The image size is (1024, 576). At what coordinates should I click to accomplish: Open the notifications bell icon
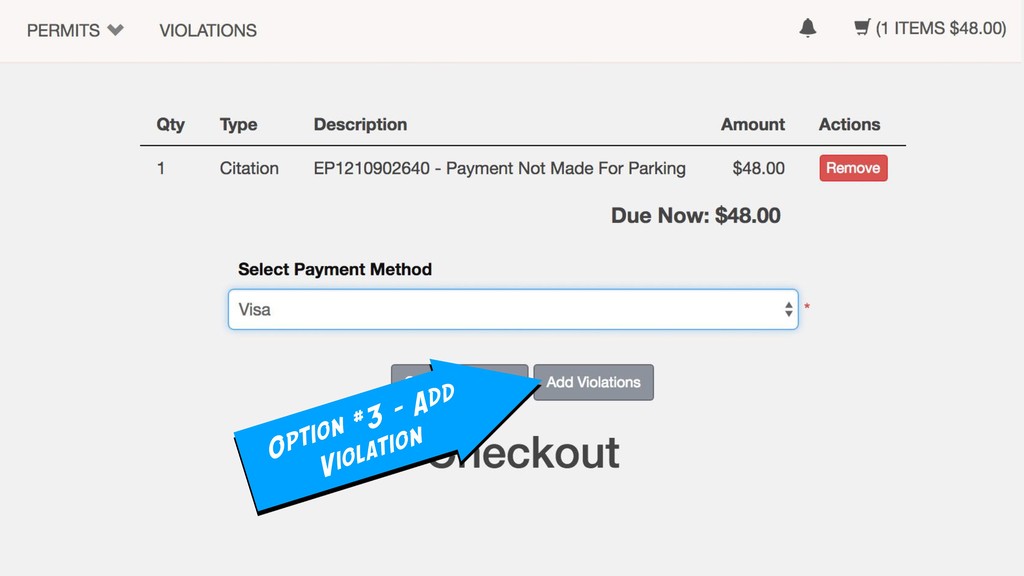coord(808,28)
